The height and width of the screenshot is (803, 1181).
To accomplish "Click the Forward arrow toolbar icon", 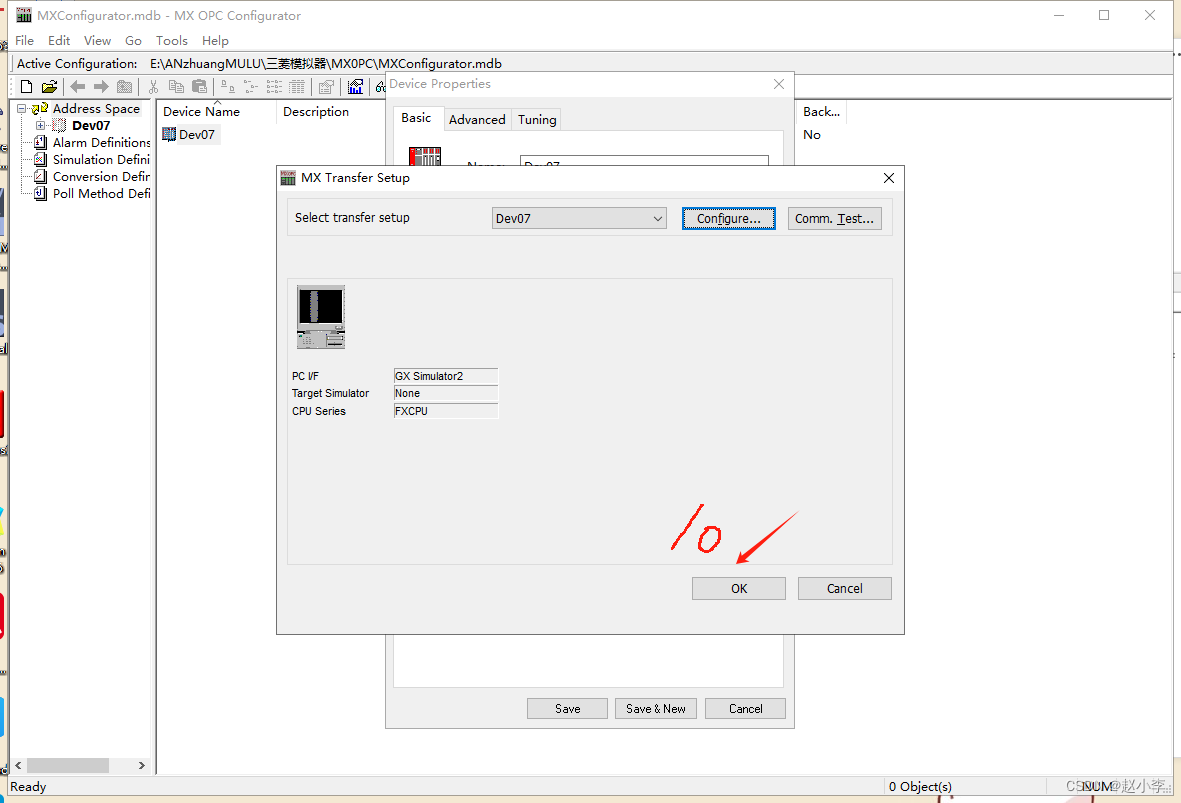I will point(101,87).
